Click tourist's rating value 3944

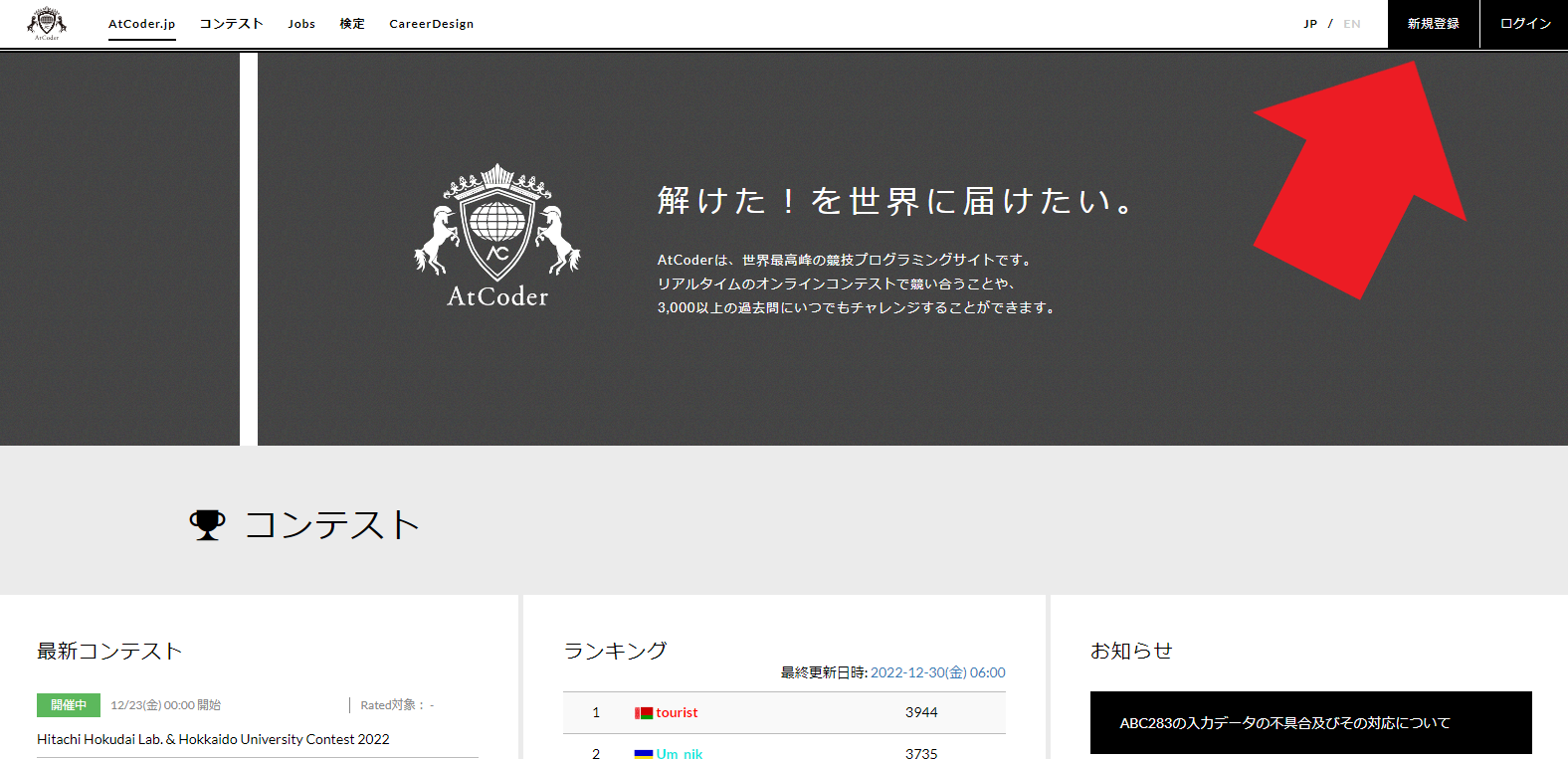[x=921, y=713]
